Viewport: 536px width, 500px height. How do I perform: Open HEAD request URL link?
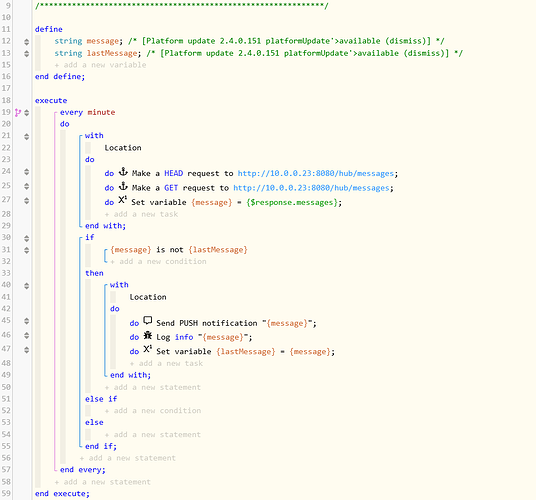click(x=316, y=174)
